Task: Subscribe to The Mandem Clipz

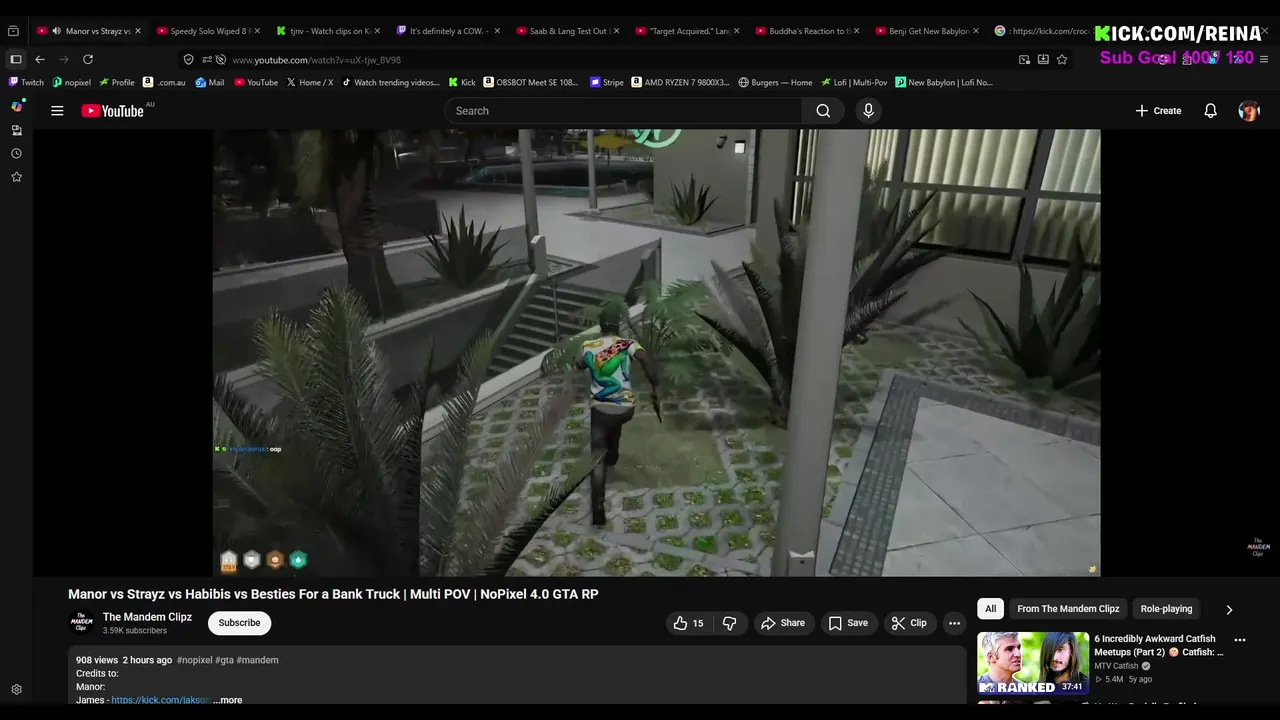Action: [x=239, y=623]
